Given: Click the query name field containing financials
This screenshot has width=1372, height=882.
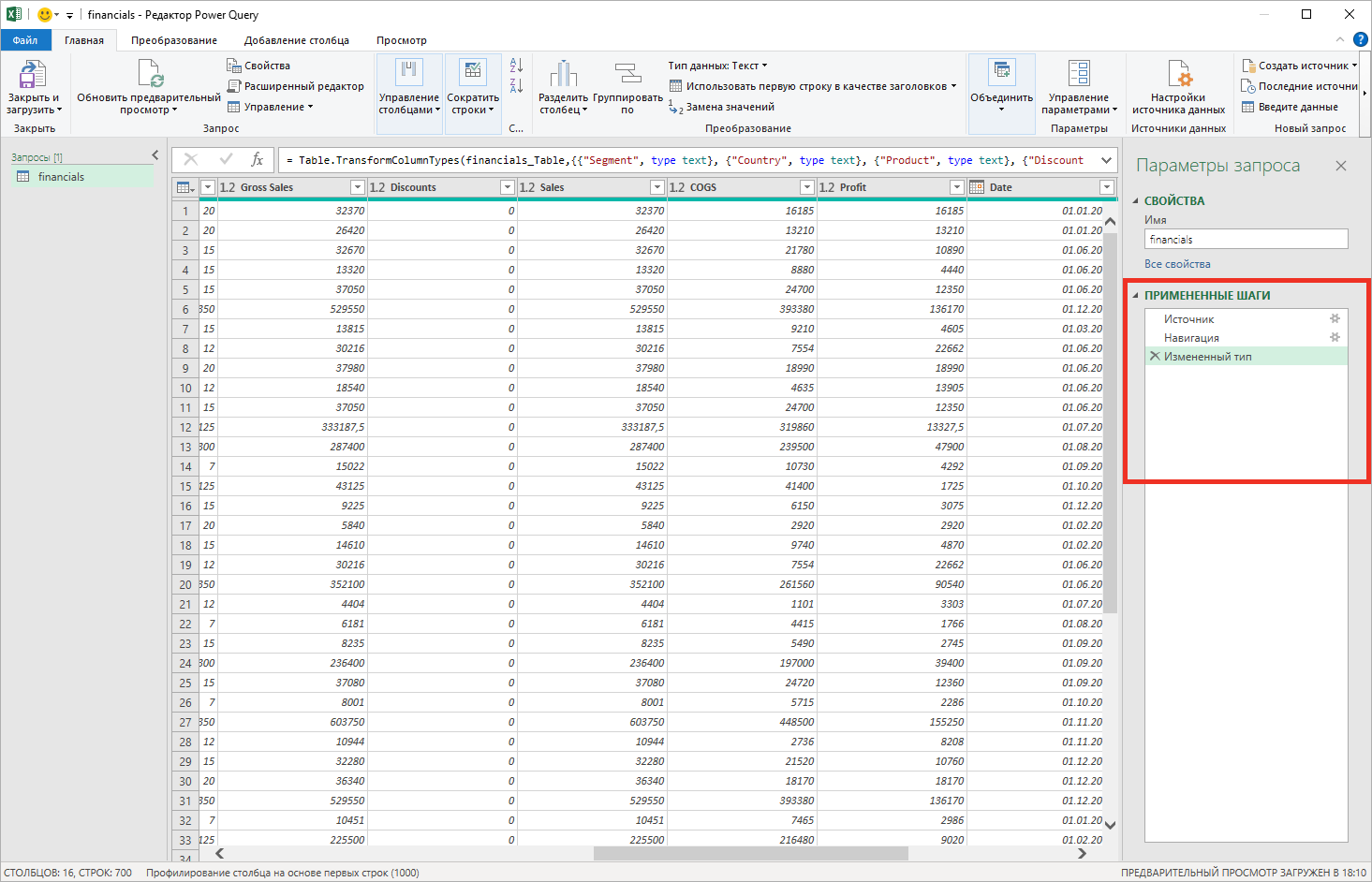Looking at the screenshot, I should point(1246,240).
